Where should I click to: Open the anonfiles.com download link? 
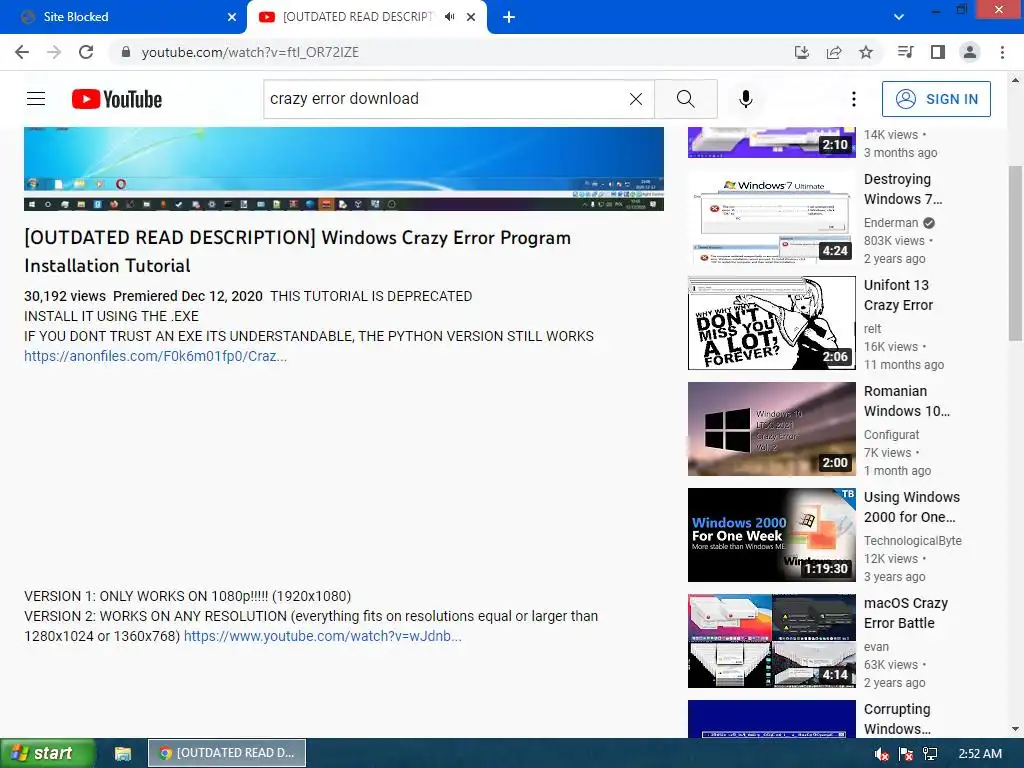(x=155, y=357)
